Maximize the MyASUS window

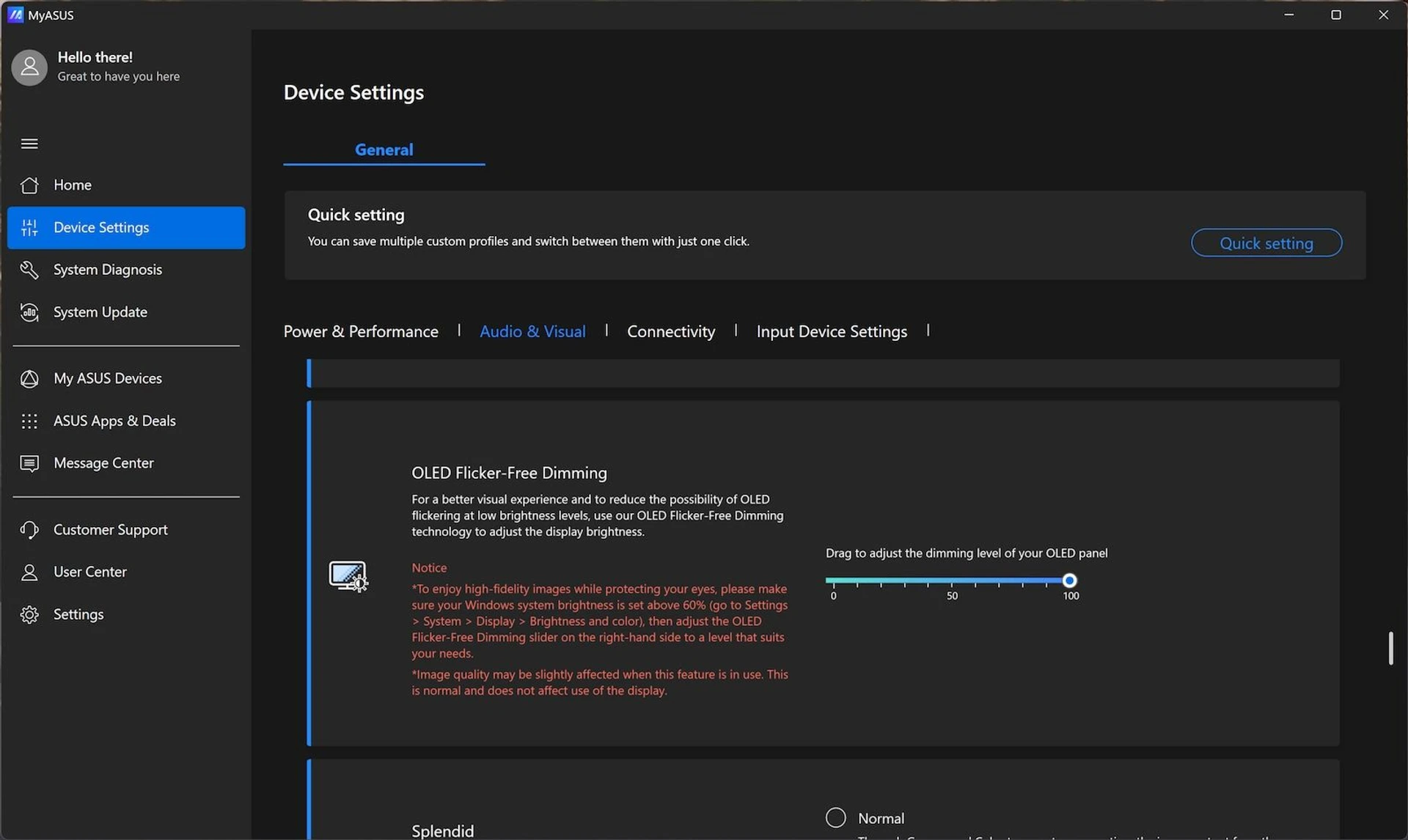(1336, 15)
